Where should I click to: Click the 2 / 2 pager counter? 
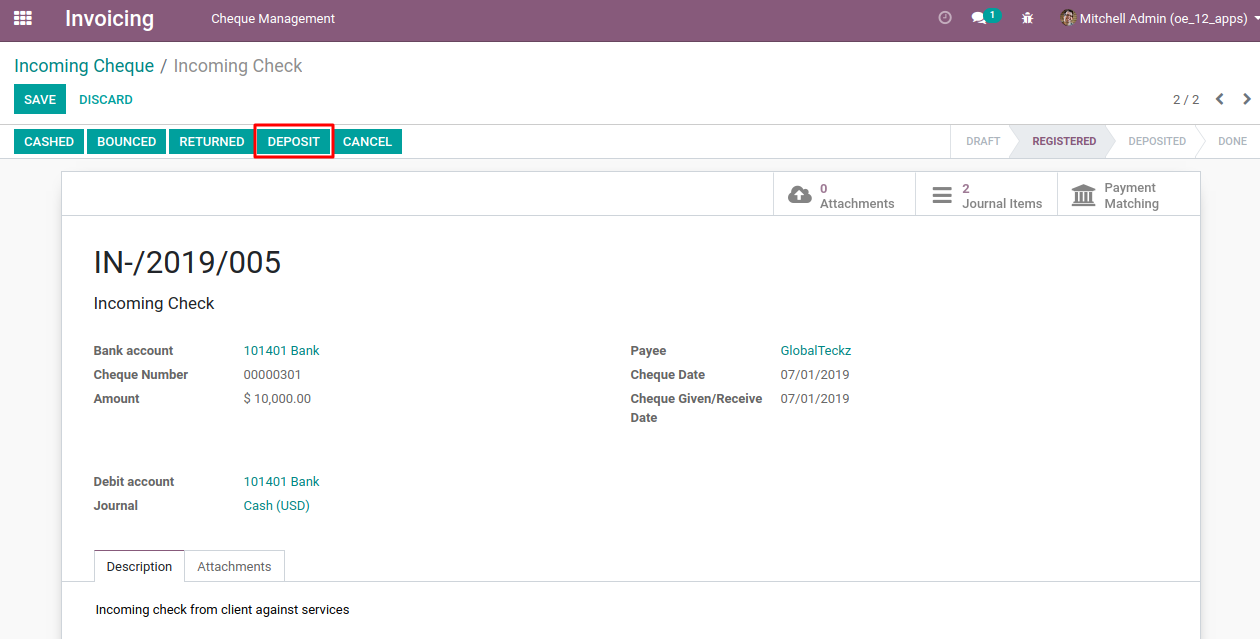[x=1186, y=100]
